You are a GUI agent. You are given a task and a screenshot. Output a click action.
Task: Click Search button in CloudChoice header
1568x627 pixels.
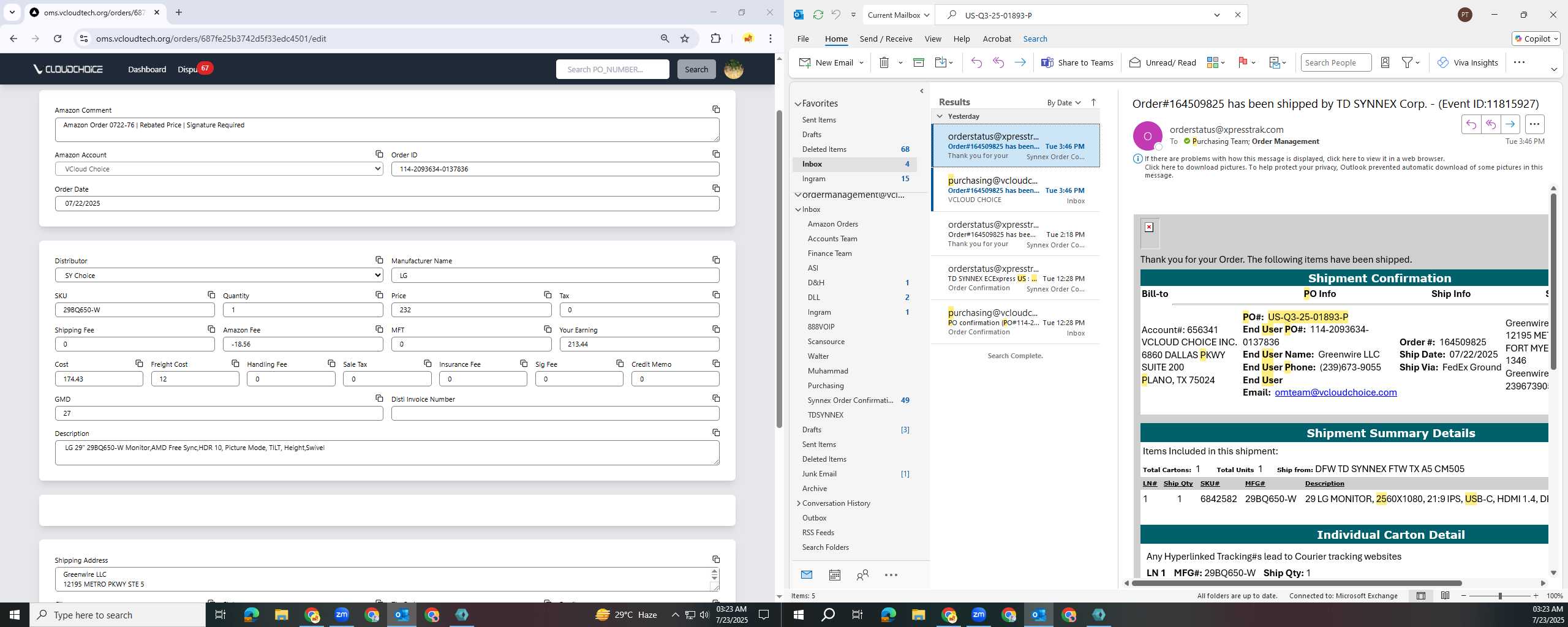coord(696,69)
